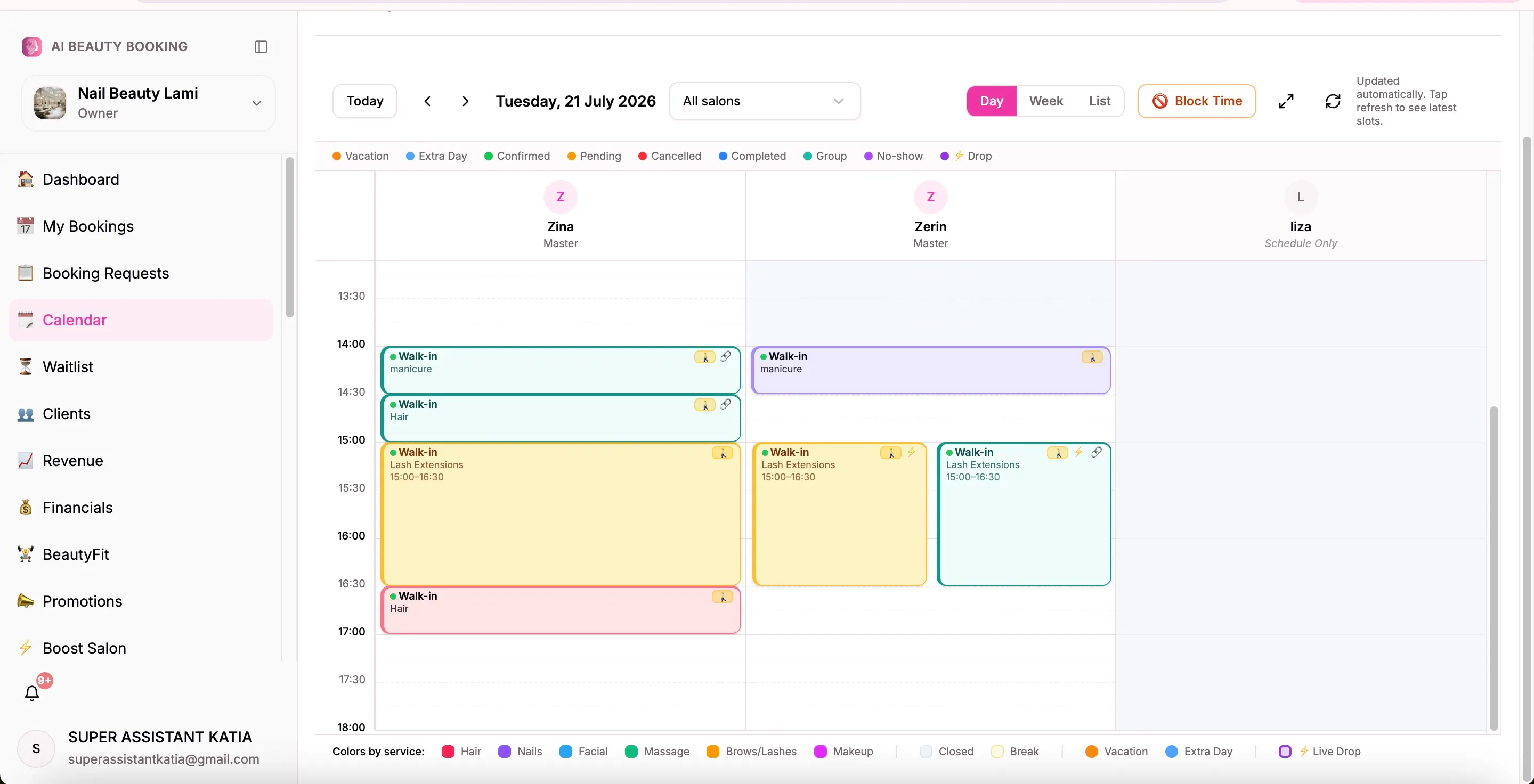The height and width of the screenshot is (784, 1534).
Task: Click the 15:00 time label
Action: click(351, 440)
